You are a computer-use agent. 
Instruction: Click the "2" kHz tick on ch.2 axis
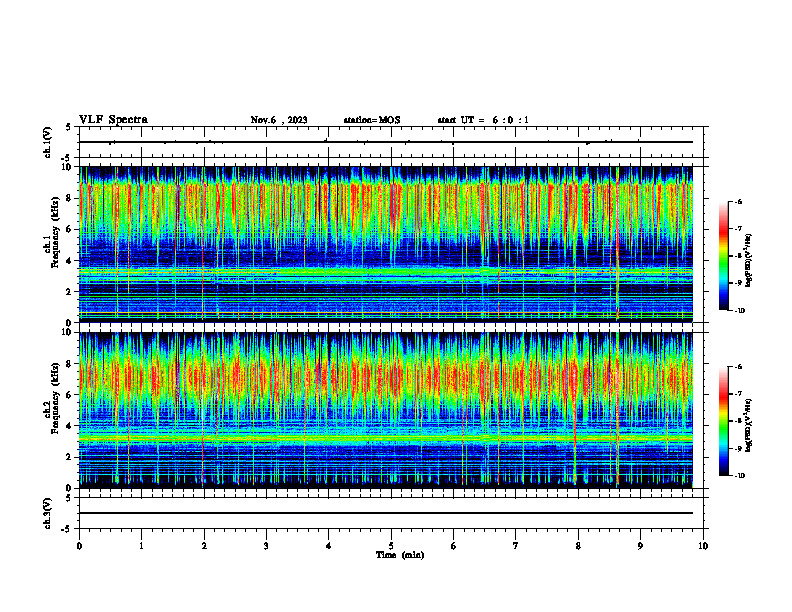coord(69,457)
